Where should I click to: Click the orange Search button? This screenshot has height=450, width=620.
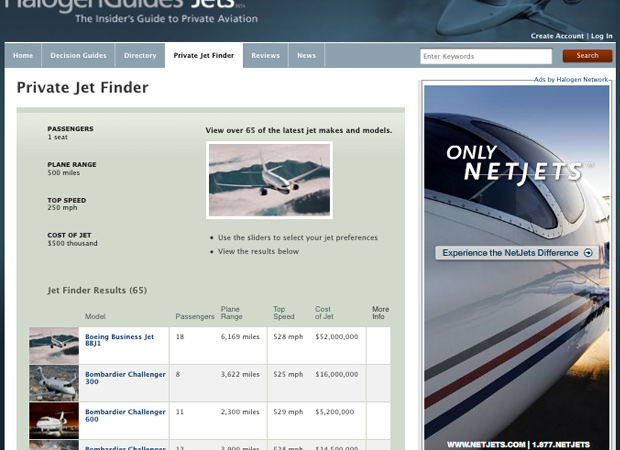(x=587, y=56)
